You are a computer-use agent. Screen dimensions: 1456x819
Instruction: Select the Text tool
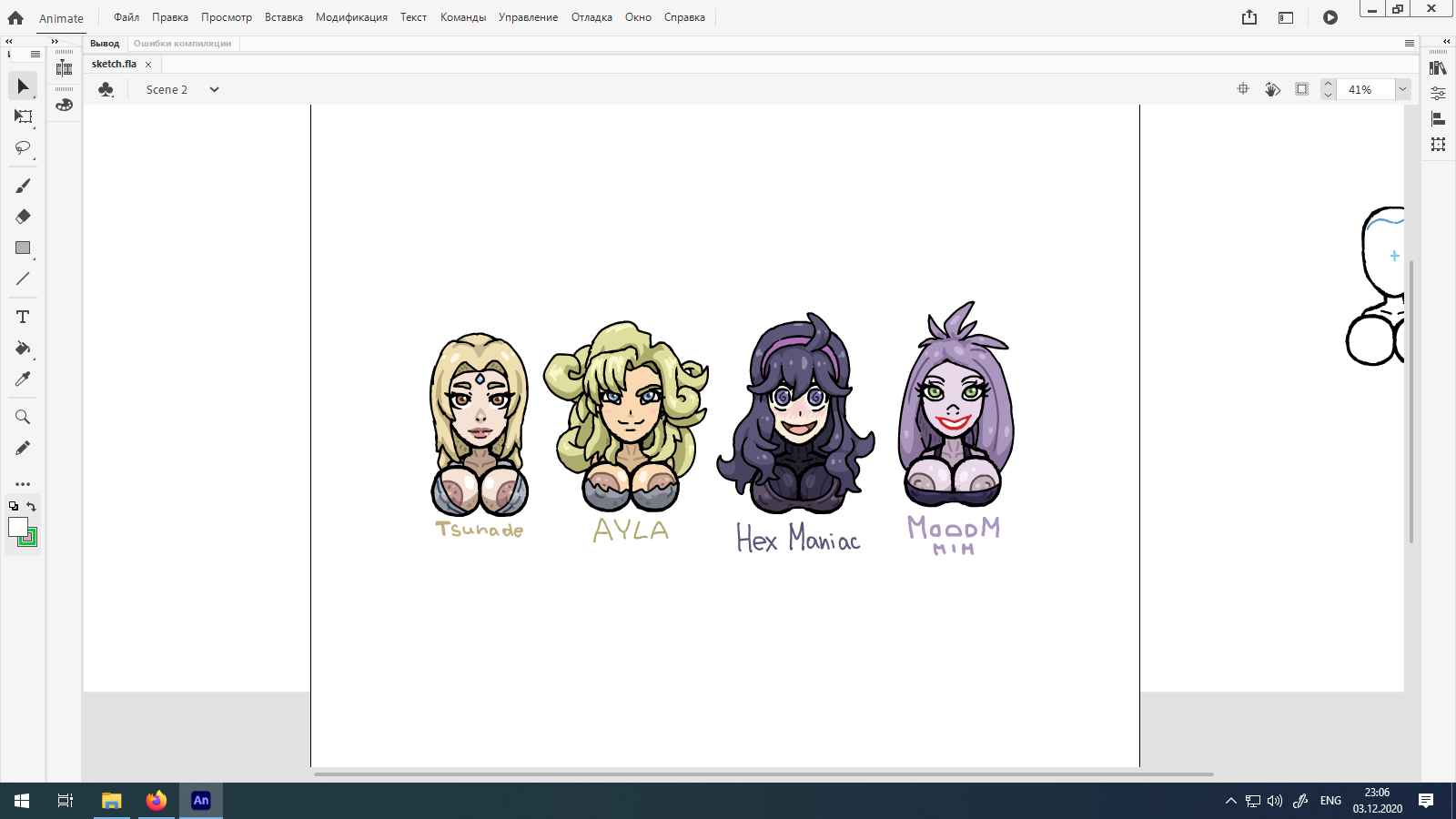23,317
